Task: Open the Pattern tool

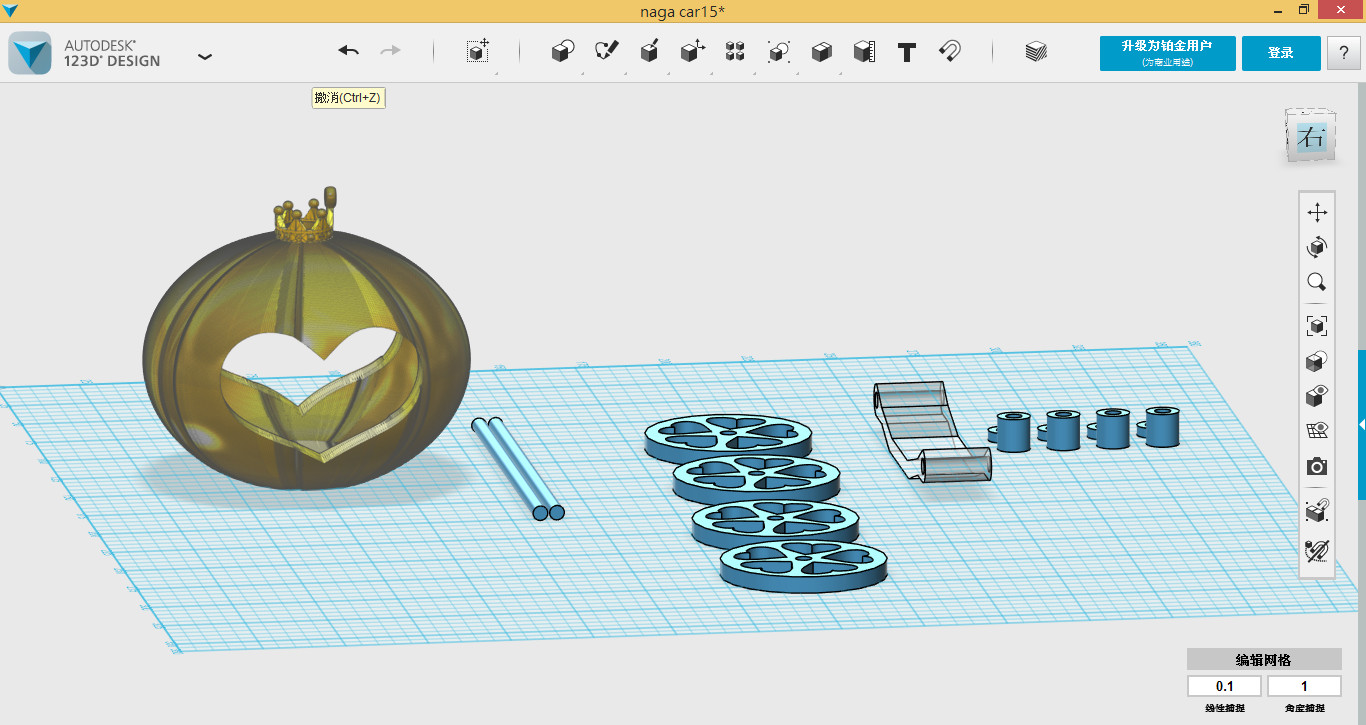Action: (735, 52)
